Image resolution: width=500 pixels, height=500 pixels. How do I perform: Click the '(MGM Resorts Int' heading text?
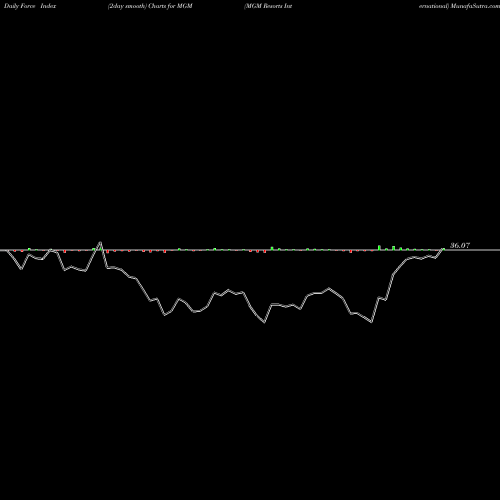[x=268, y=6]
